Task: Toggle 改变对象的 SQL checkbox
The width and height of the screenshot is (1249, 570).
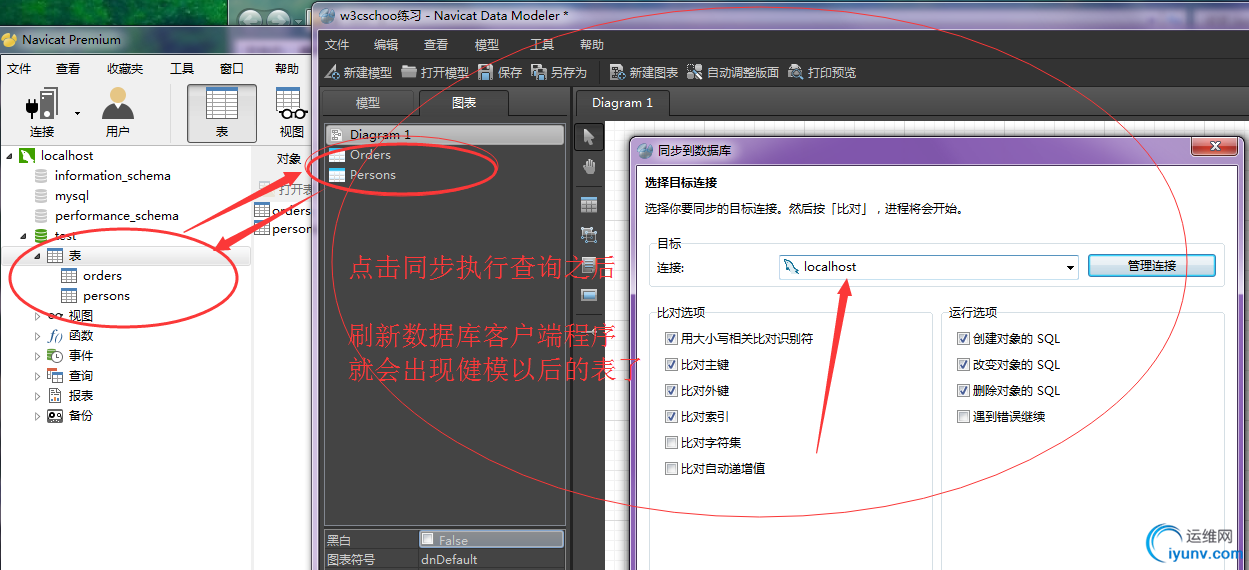Action: coord(963,365)
